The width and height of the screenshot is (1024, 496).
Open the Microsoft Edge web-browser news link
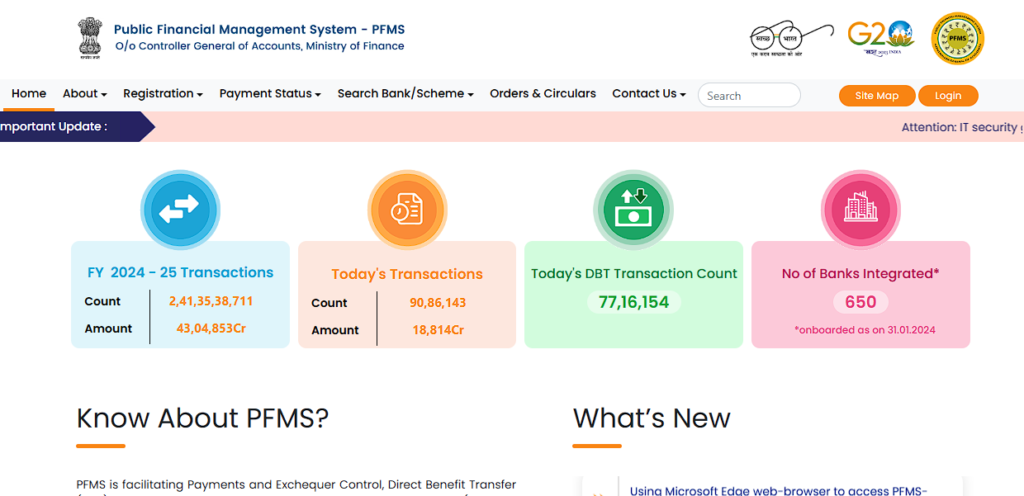[779, 491]
